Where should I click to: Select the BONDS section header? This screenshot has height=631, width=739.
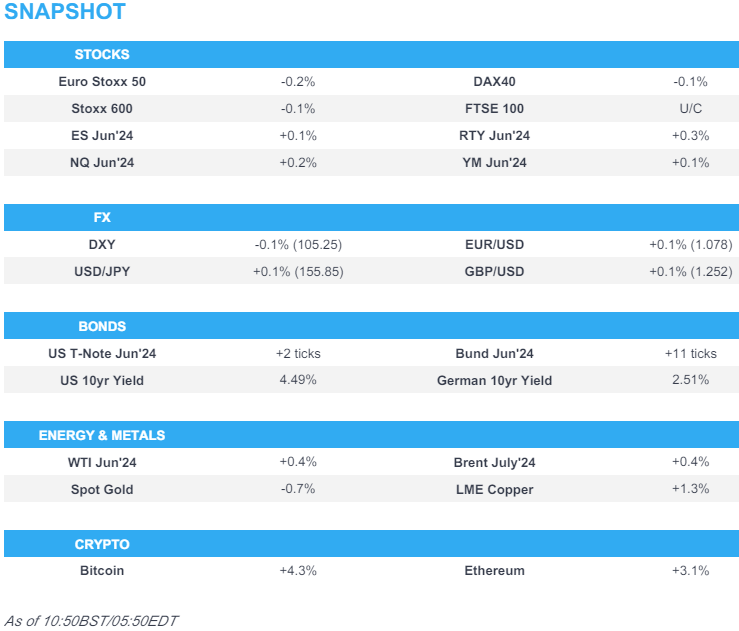click(102, 326)
